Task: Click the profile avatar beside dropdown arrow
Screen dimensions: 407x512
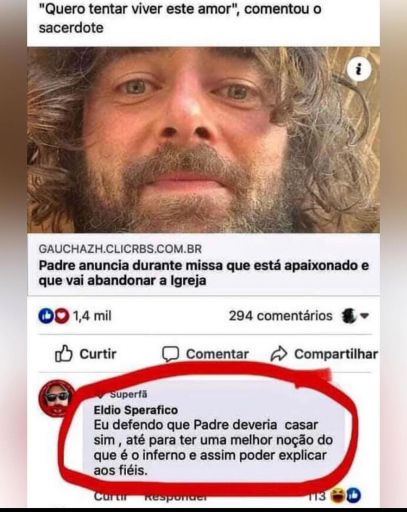Action: tap(349, 315)
